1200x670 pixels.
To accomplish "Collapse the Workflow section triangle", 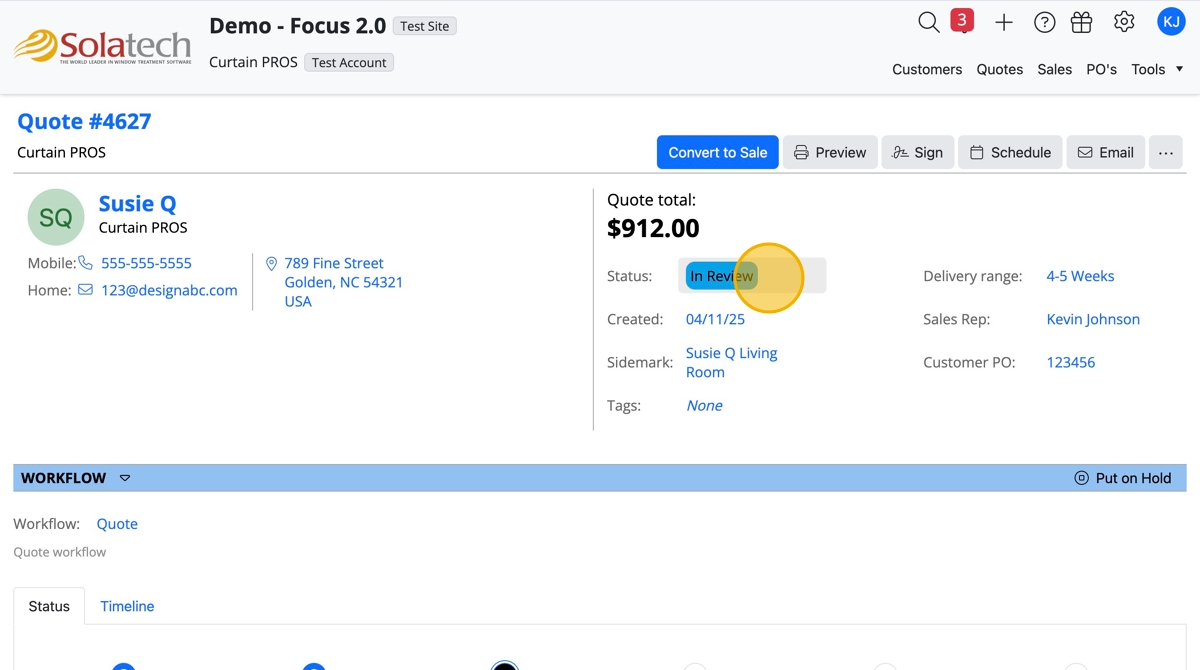I will click(x=125, y=478).
